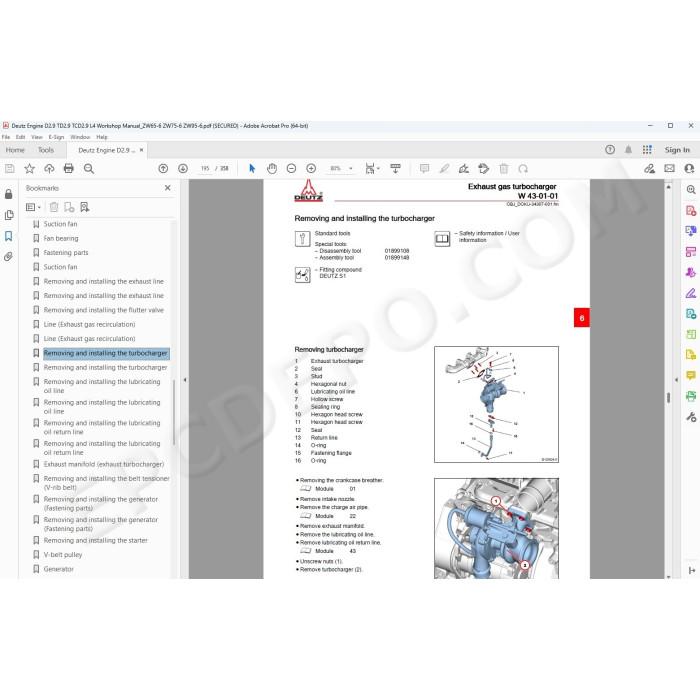Screen dimensions: 700x700
Task: Bookmark the document with the star icon
Action: (29, 168)
